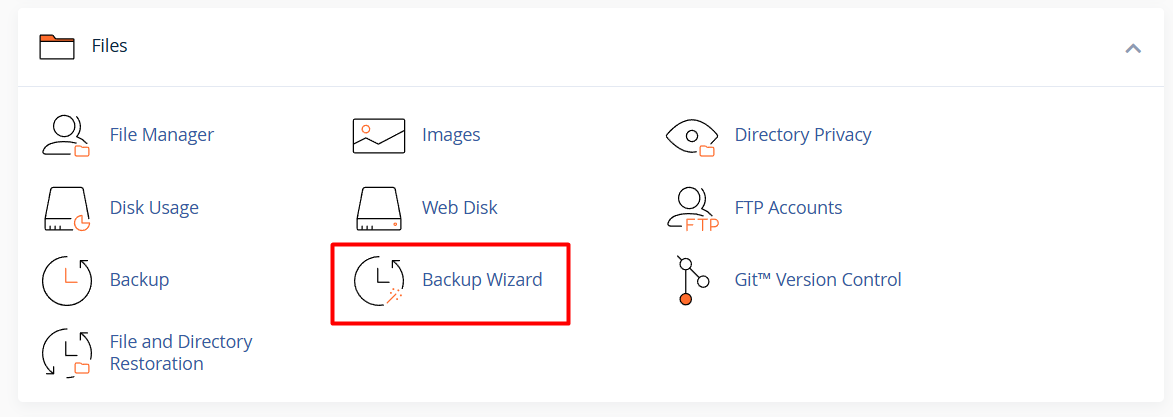Viewport: 1173px width, 417px height.
Task: Click the Web Disk drive icon
Action: [x=379, y=208]
